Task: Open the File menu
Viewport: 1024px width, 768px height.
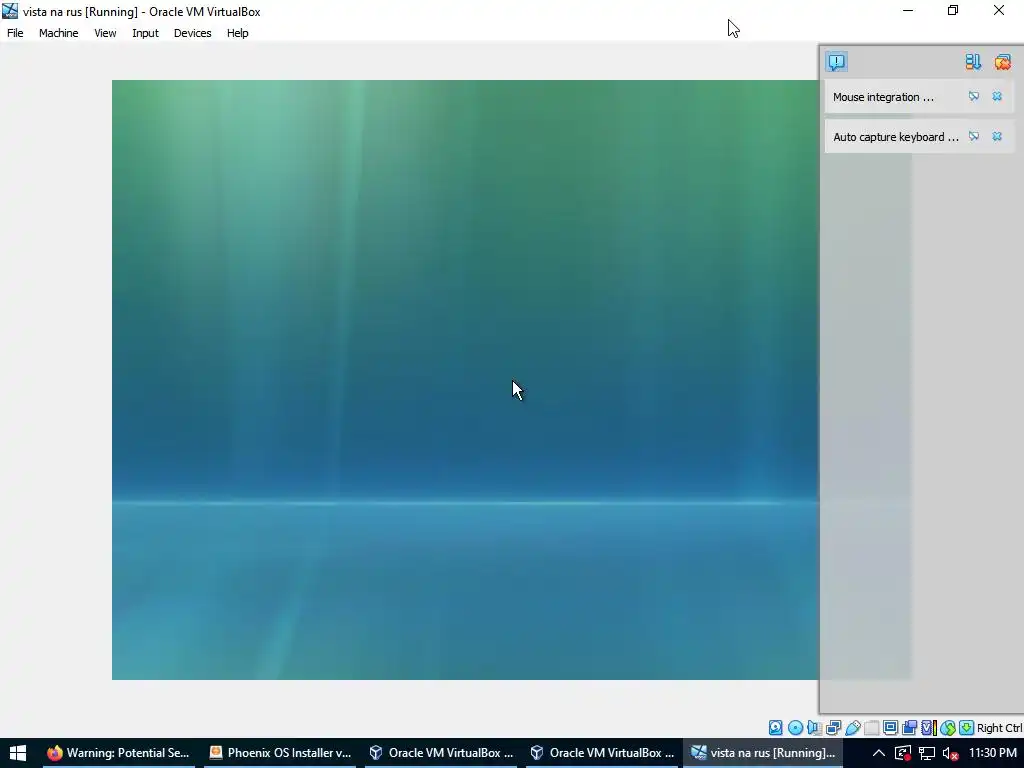Action: click(15, 33)
